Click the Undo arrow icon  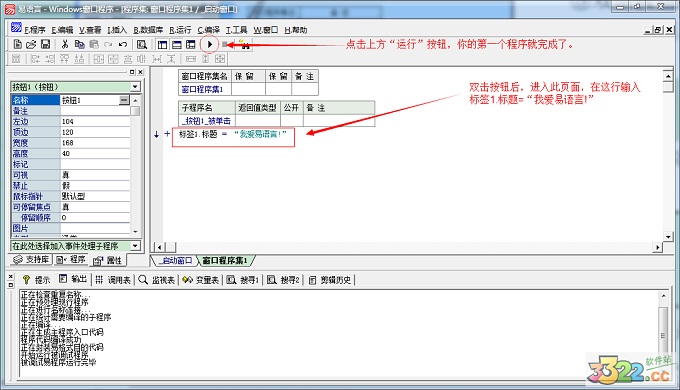(123, 44)
